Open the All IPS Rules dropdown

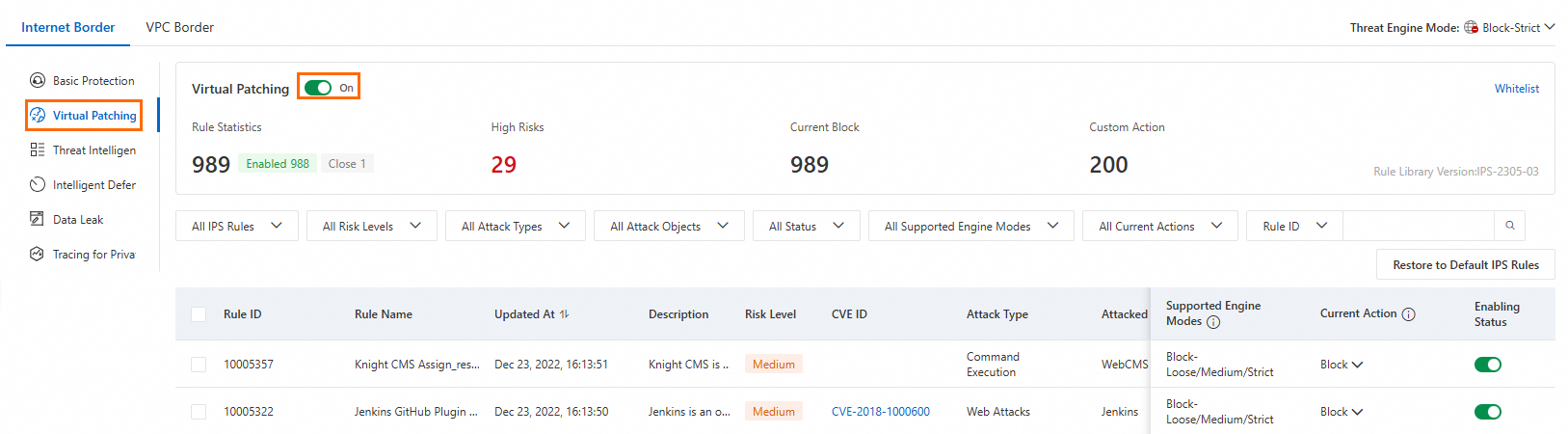[x=237, y=226]
